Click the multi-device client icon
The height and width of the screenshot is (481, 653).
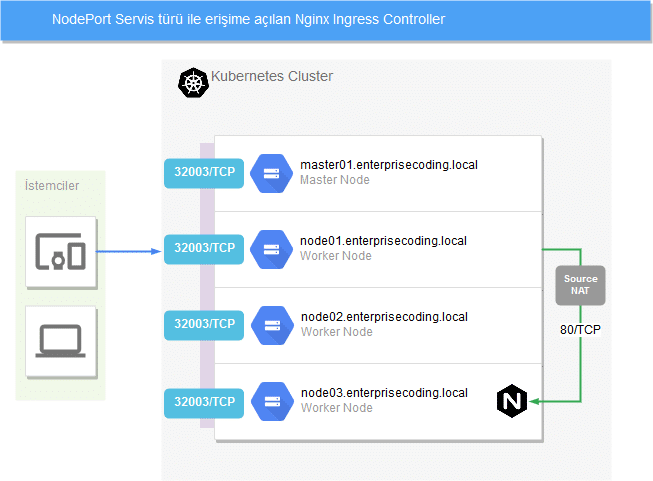61,252
